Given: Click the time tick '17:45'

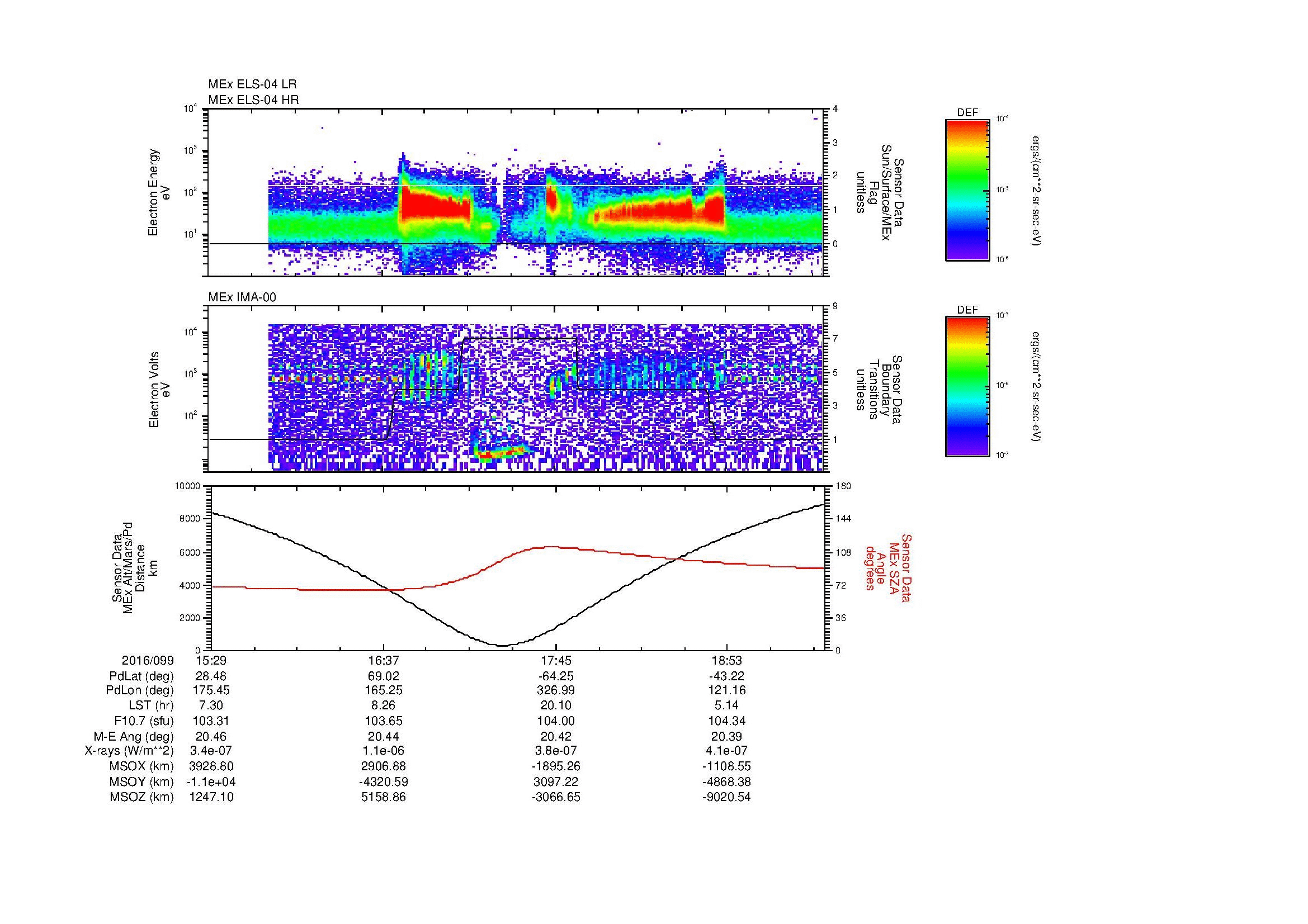Looking at the screenshot, I should (x=556, y=660).
